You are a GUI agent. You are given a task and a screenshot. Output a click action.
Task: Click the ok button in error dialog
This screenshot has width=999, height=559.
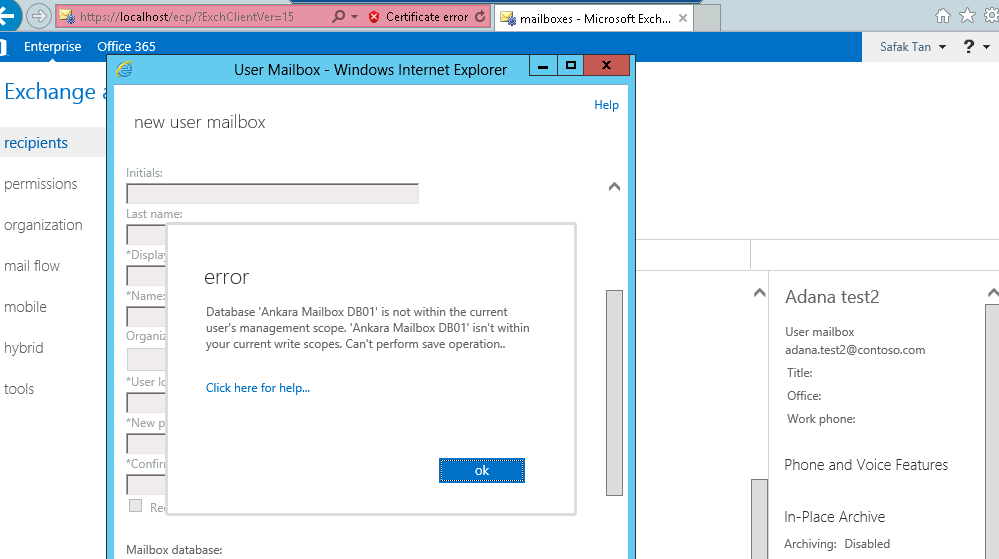point(482,470)
